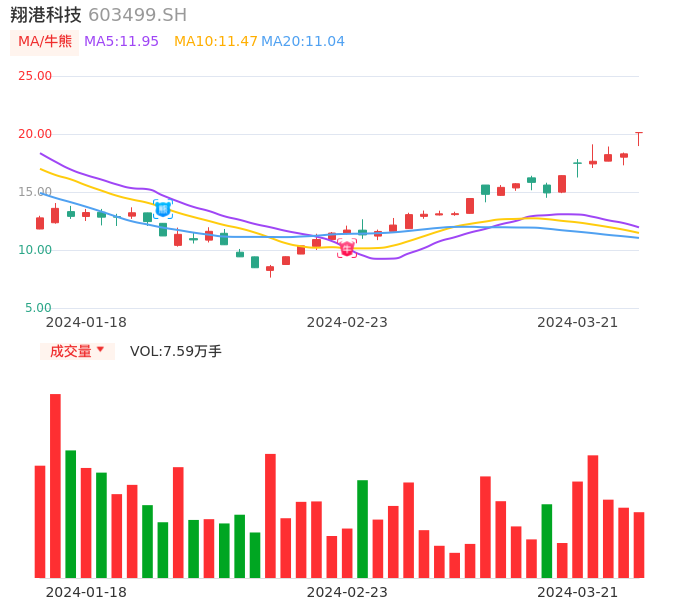Select the MA5:11.95 legend label

click(121, 42)
